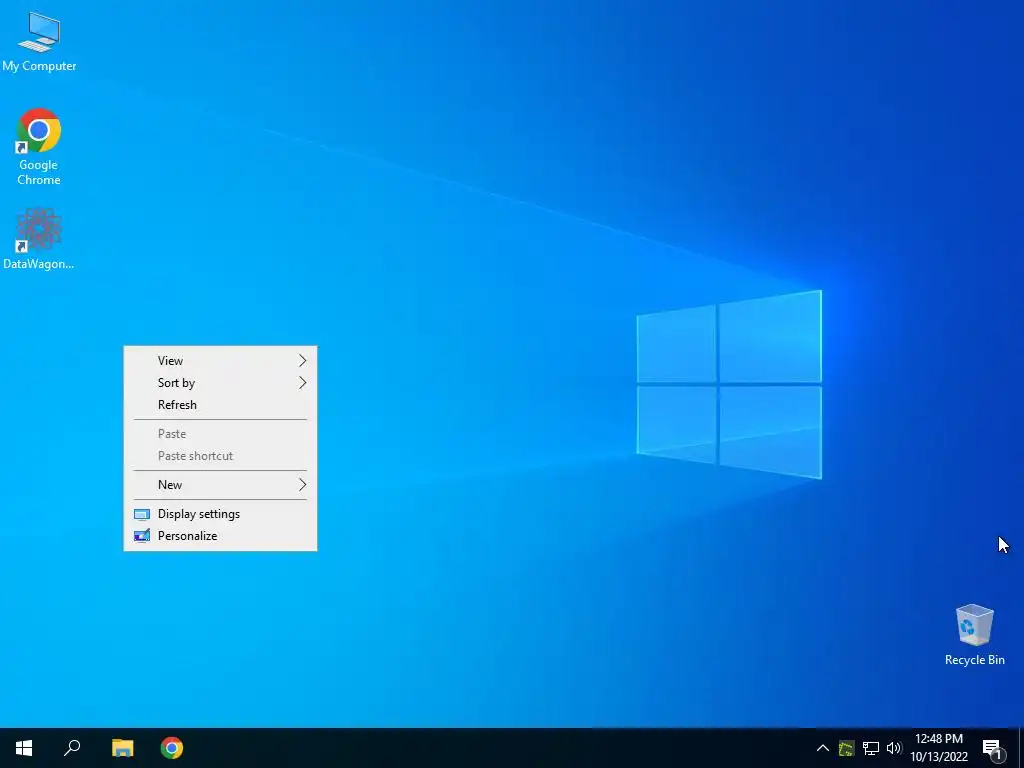This screenshot has width=1024, height=768.
Task: Open the notification center icon
Action: [x=992, y=748]
